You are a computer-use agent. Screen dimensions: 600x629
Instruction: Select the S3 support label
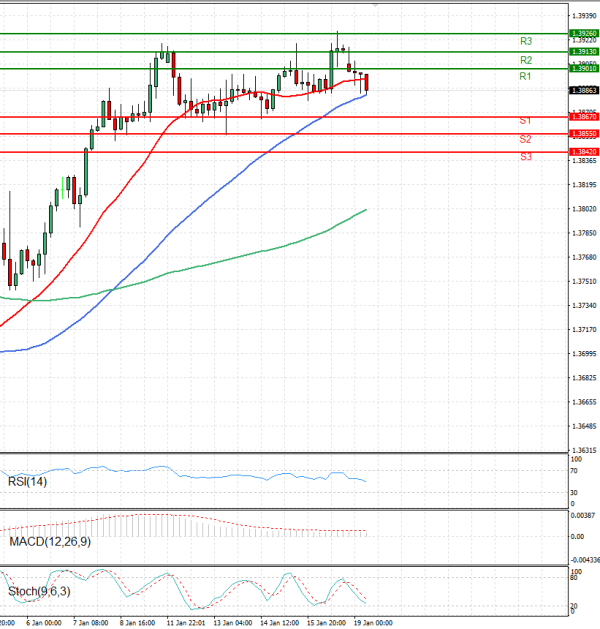pos(525,157)
